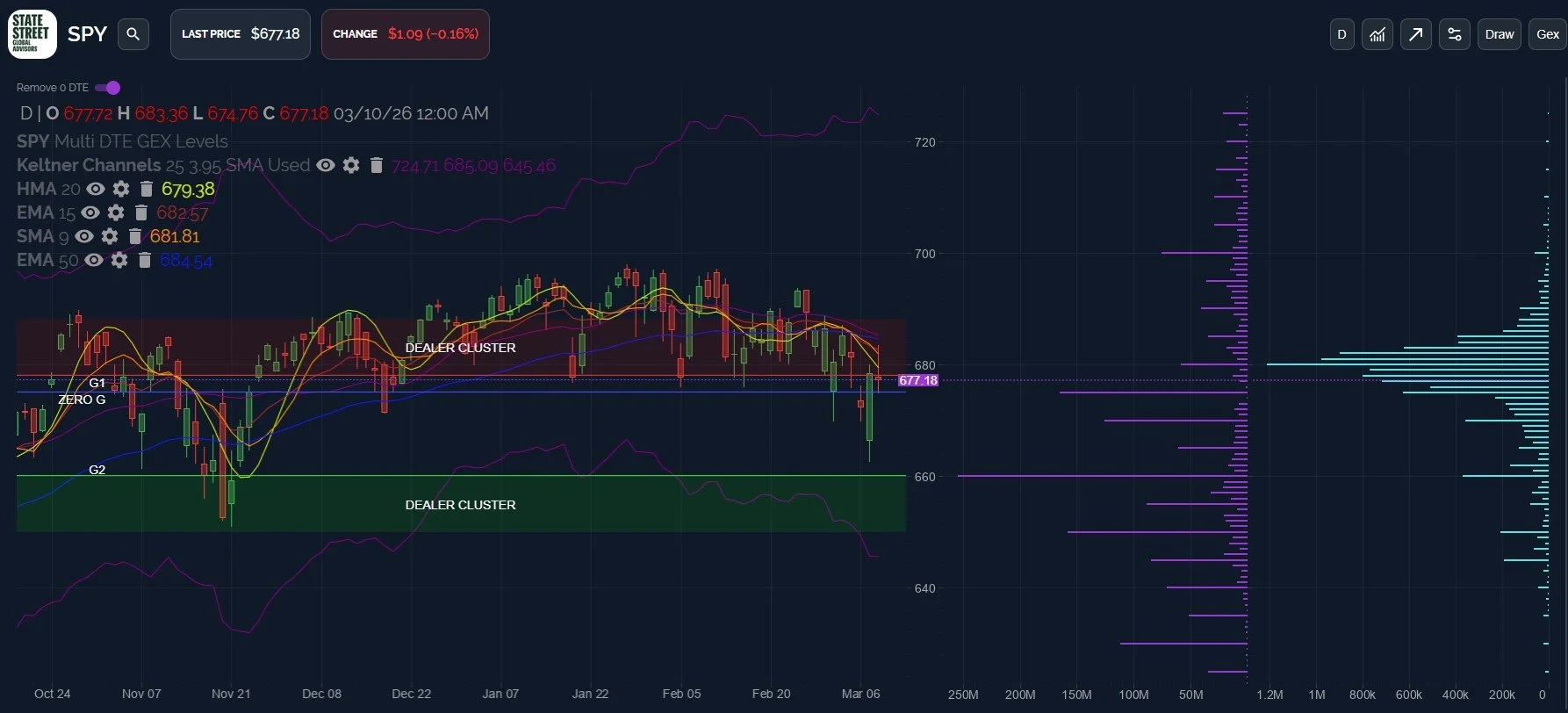Click the upper red DEALER CLUSTER label
The image size is (1568, 713).
coord(460,348)
